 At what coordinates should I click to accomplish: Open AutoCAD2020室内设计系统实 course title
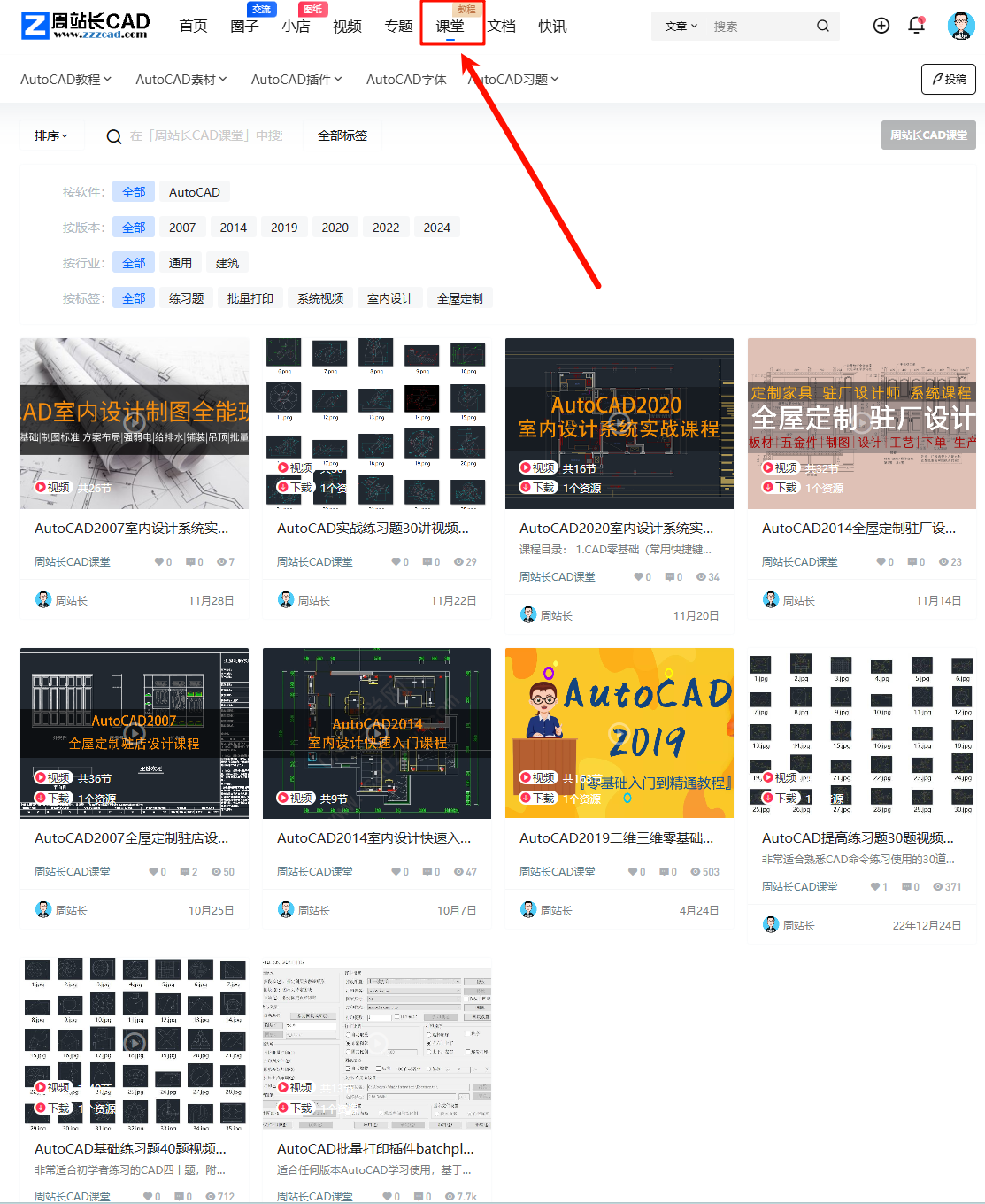pos(616,528)
